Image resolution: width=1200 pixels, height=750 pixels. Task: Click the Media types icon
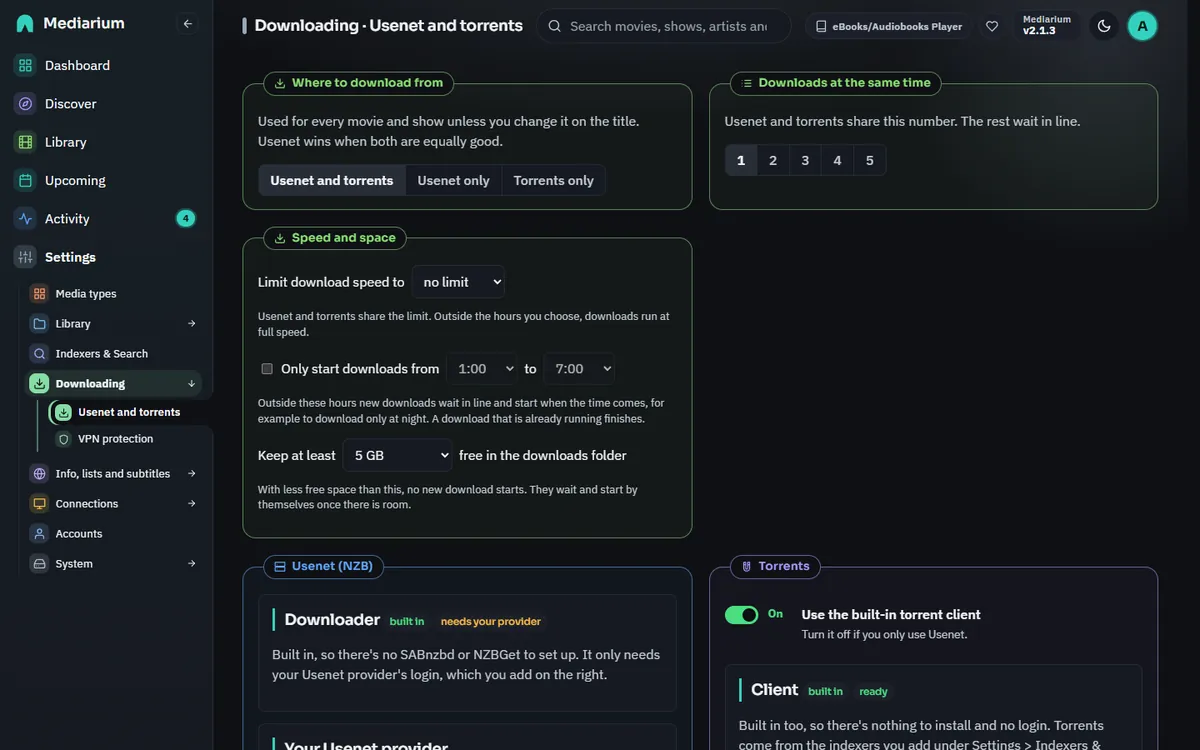(x=39, y=294)
